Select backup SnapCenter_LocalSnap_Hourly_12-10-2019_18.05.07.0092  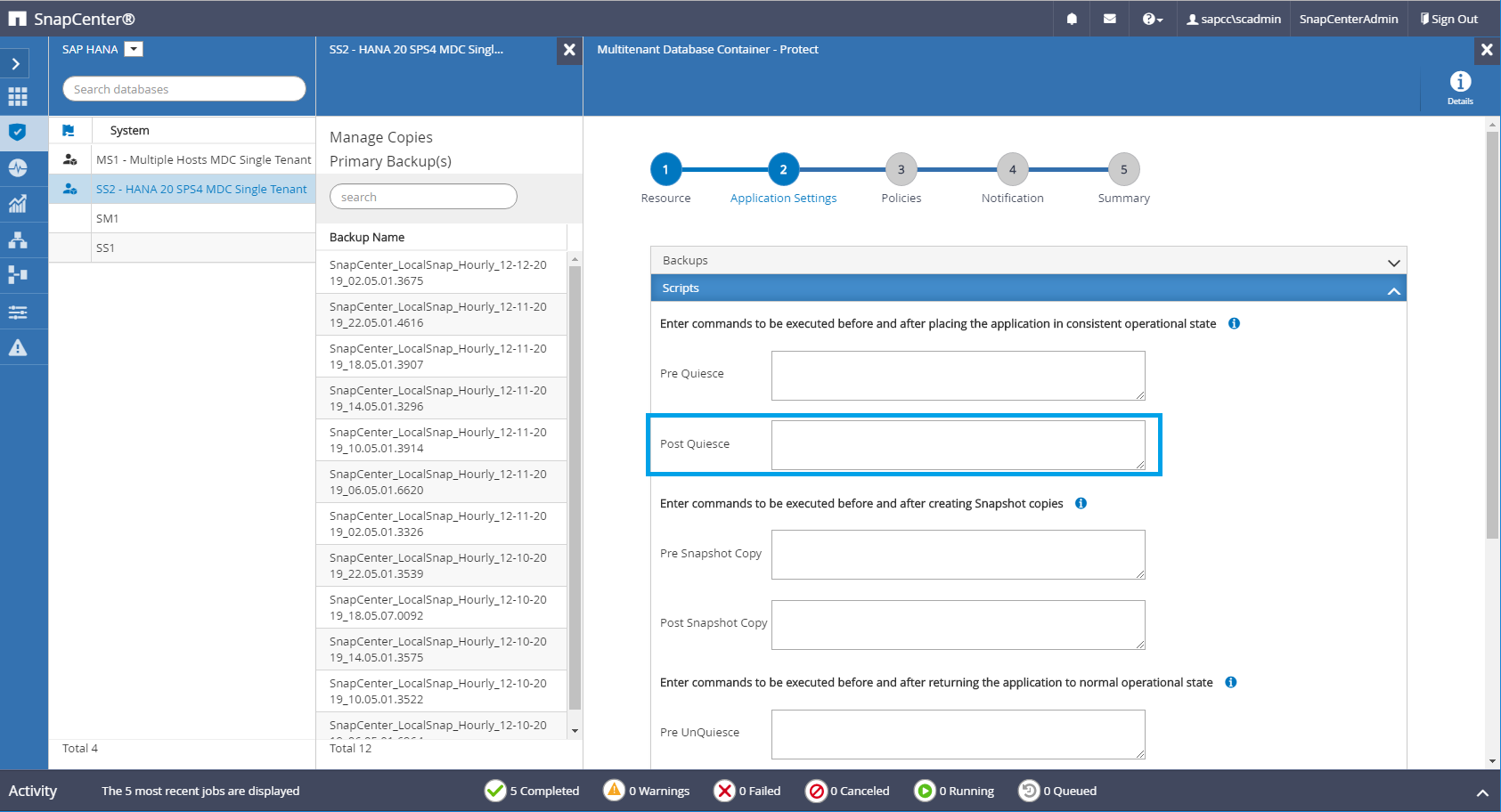pos(441,607)
